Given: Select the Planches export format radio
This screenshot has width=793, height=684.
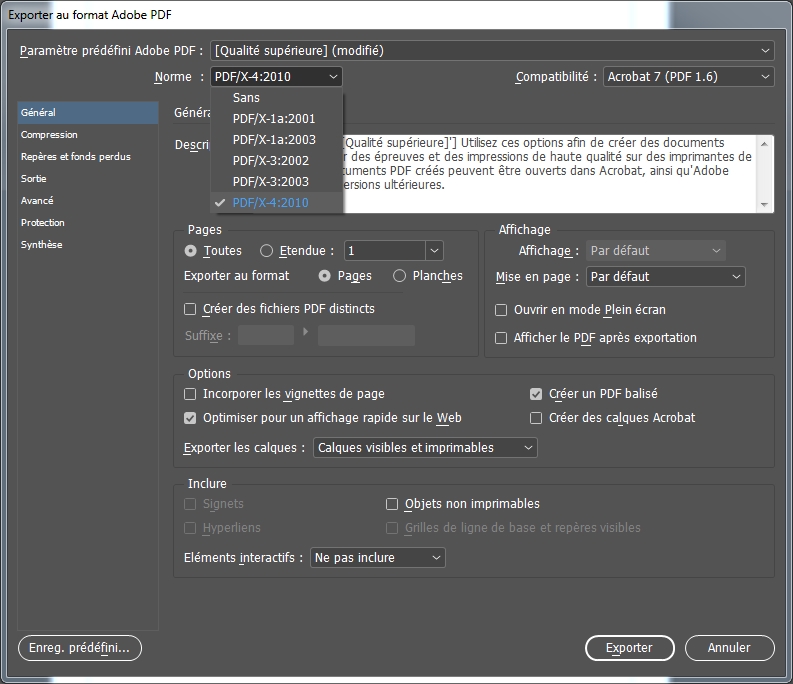Looking at the screenshot, I should 400,276.
